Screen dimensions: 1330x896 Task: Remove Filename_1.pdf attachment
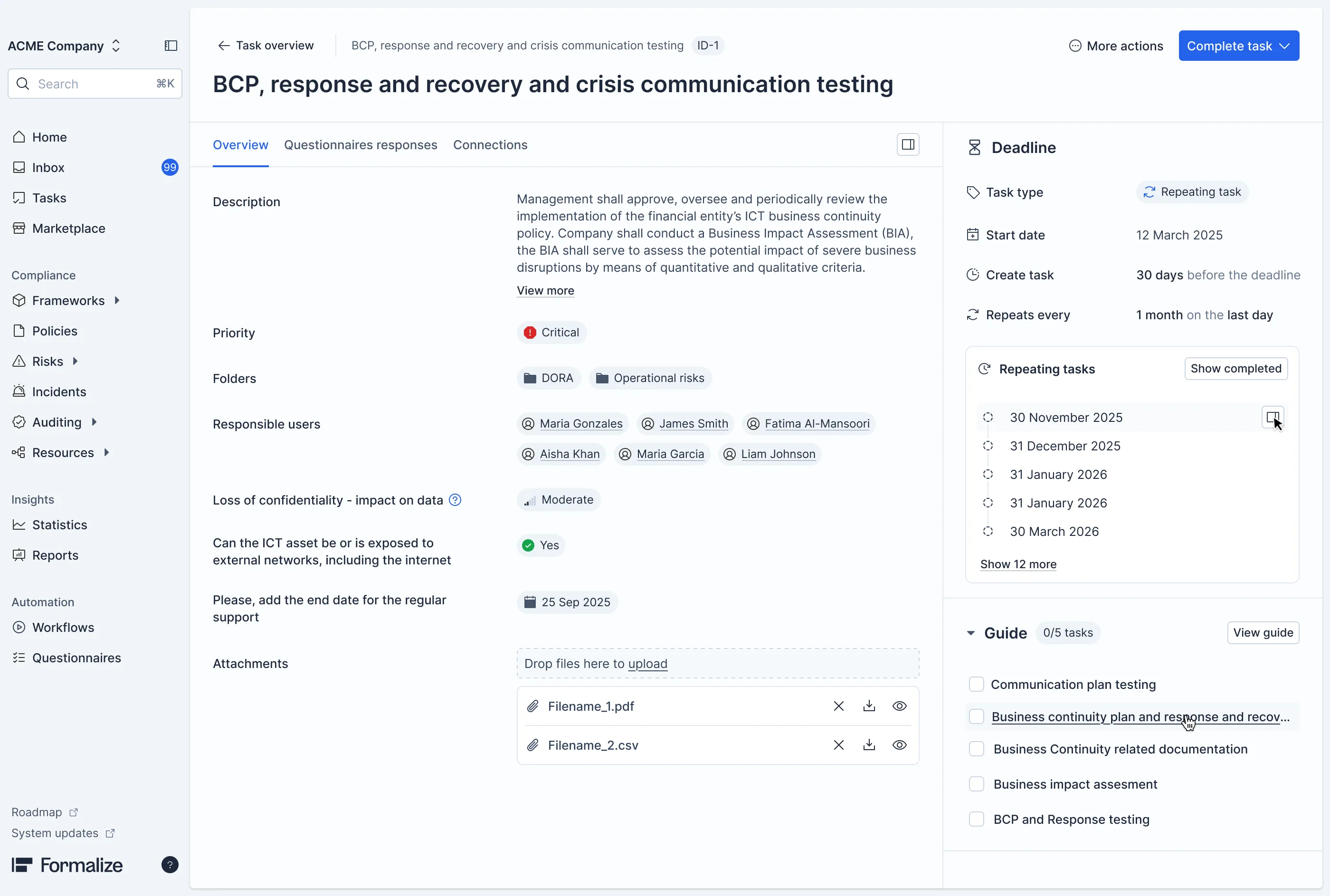click(x=839, y=706)
